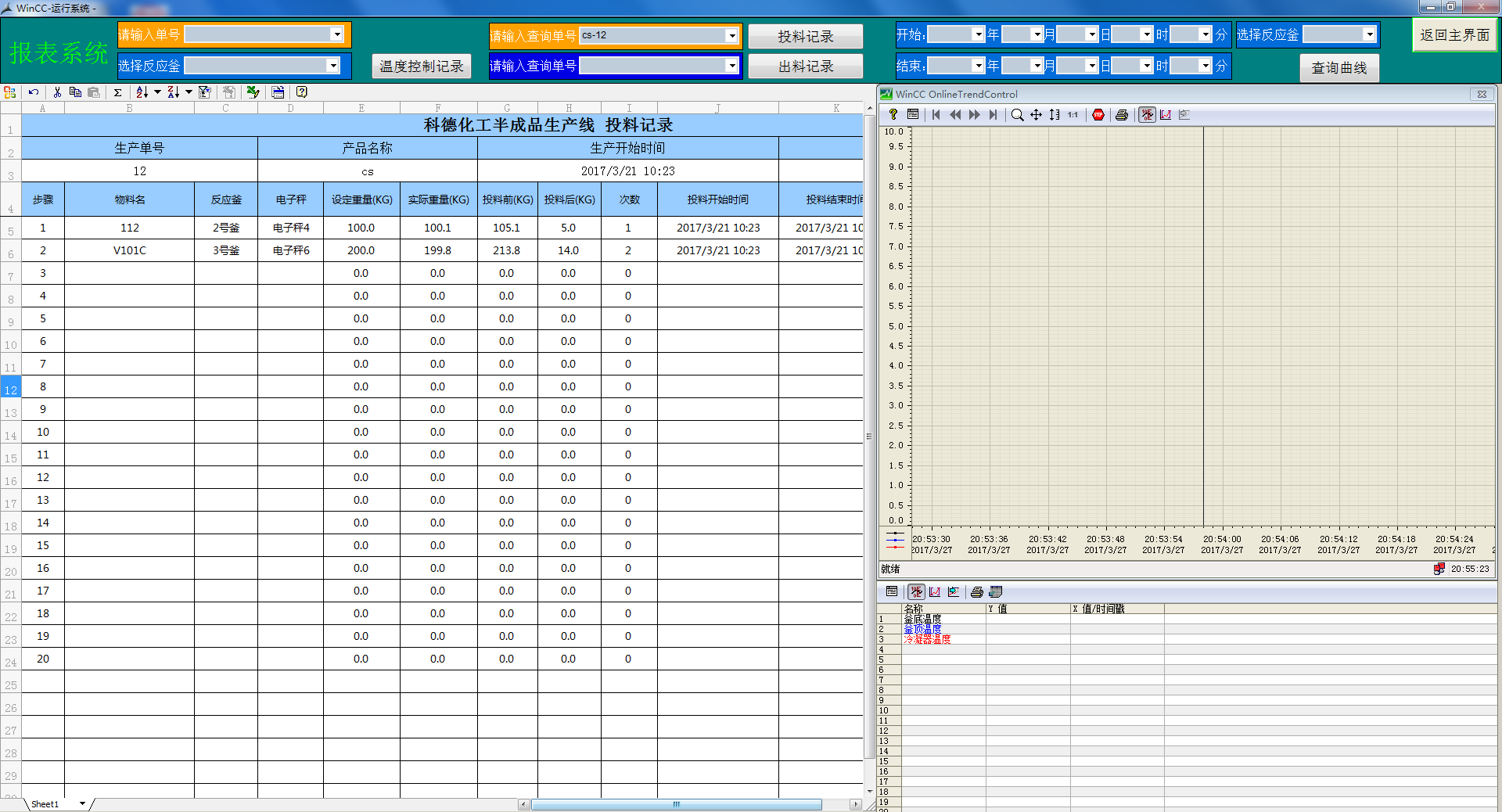Click the Sum (Σ) icon in spreadsheet toolbar
1502x812 pixels.
point(117,92)
